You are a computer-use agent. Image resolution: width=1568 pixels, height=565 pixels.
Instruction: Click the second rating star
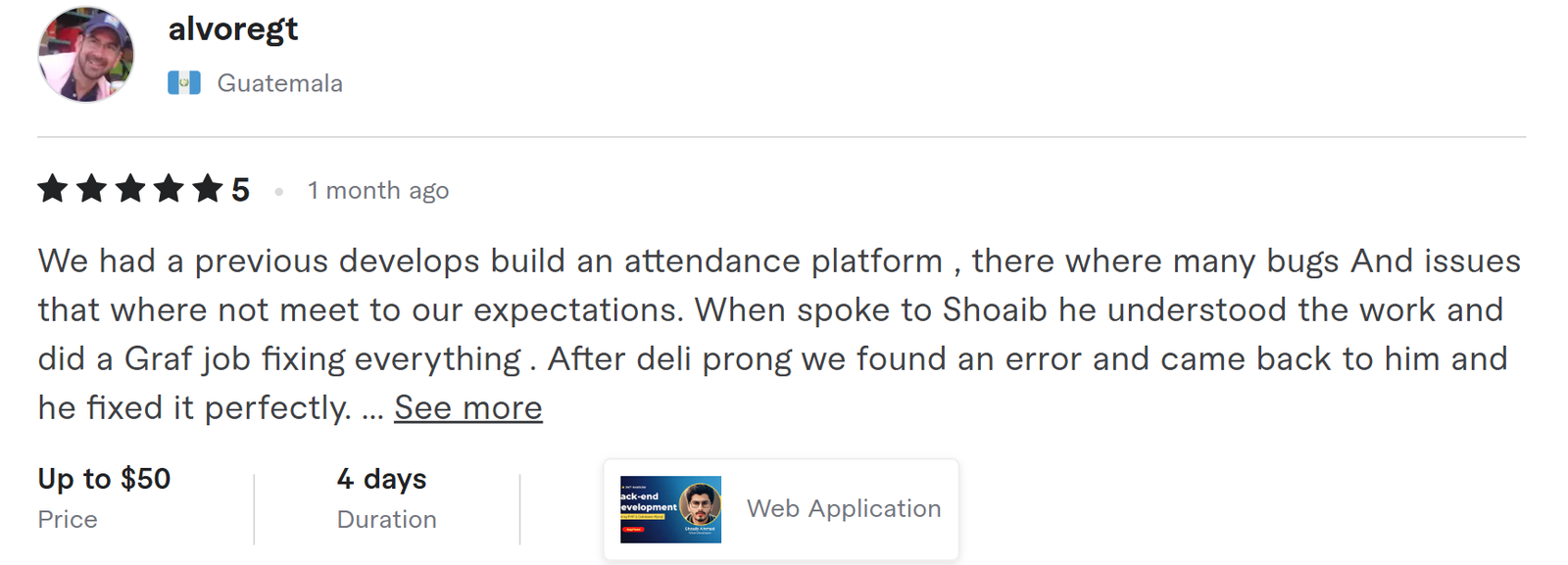tap(91, 188)
